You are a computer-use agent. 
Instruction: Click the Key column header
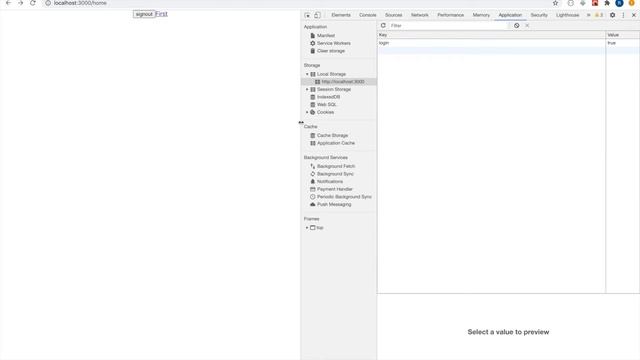tap(491, 35)
